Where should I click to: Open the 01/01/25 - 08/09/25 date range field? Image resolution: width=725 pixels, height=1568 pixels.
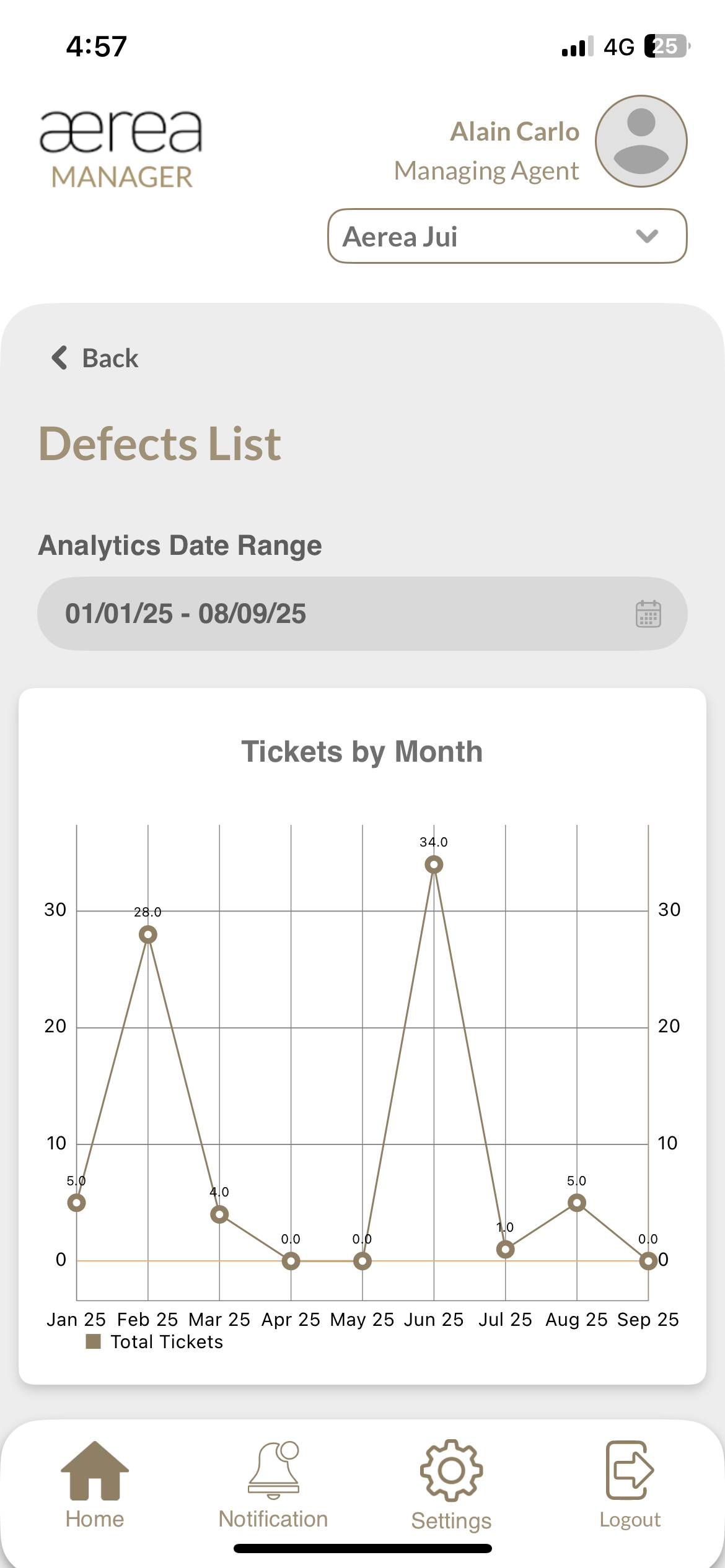tap(347, 614)
